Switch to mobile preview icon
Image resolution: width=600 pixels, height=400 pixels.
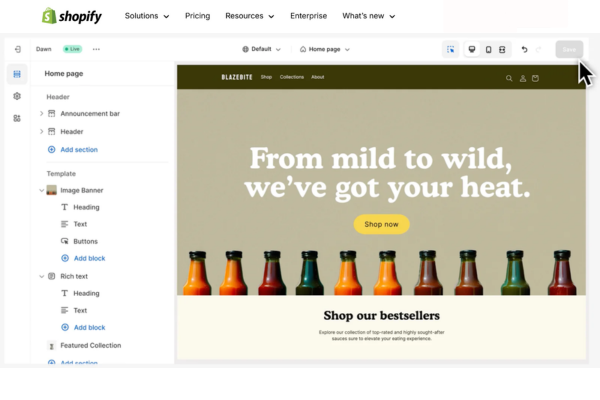[x=488, y=49]
